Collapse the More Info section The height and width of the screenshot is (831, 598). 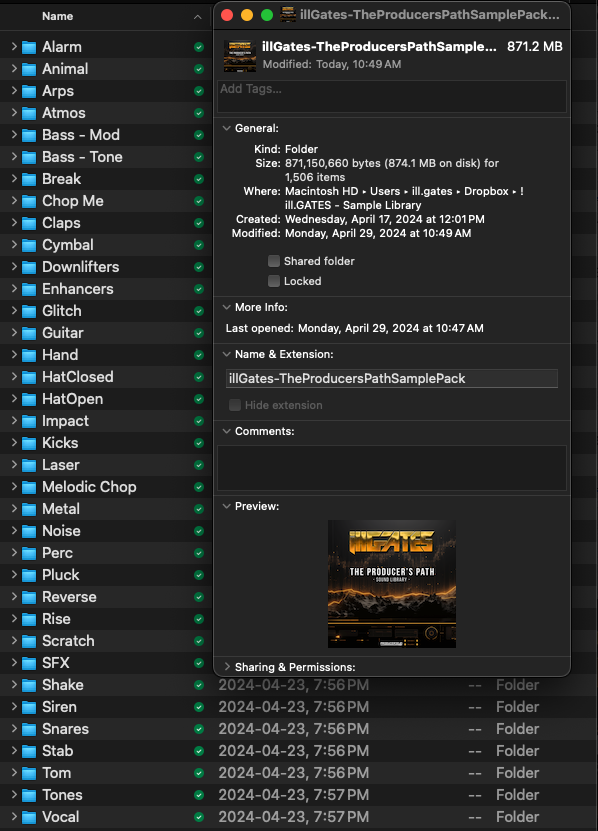click(226, 307)
